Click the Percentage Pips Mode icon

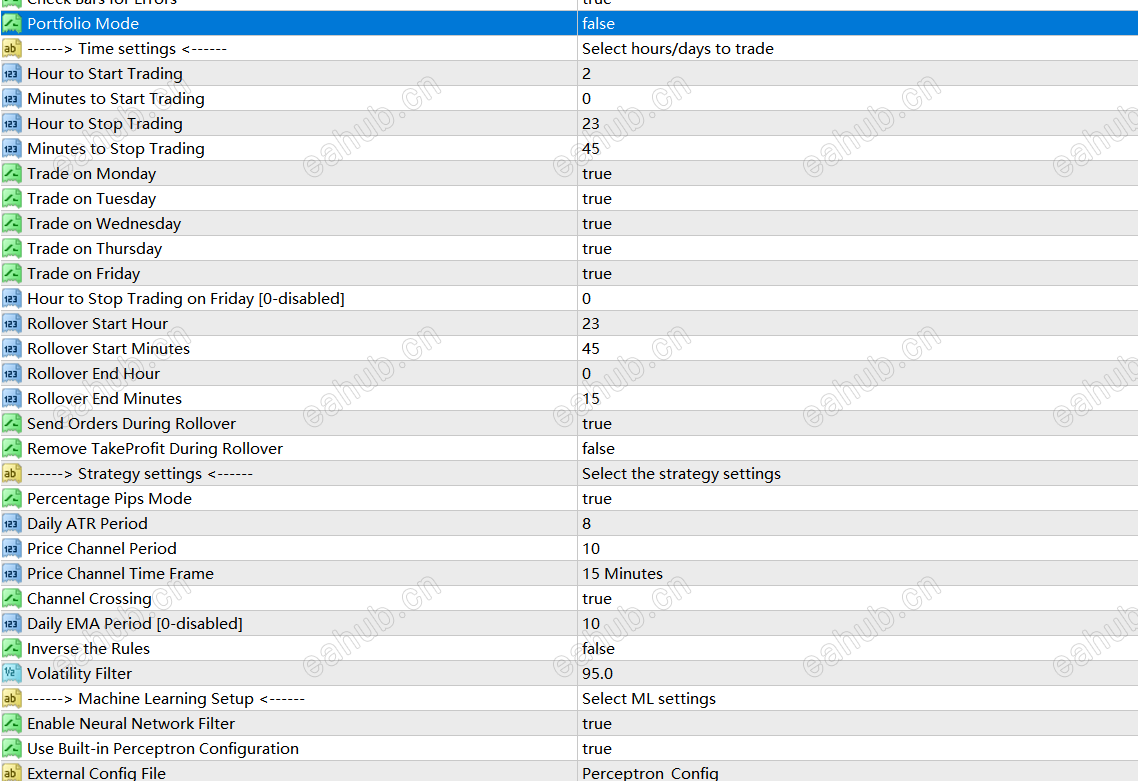pyautogui.click(x=12, y=499)
